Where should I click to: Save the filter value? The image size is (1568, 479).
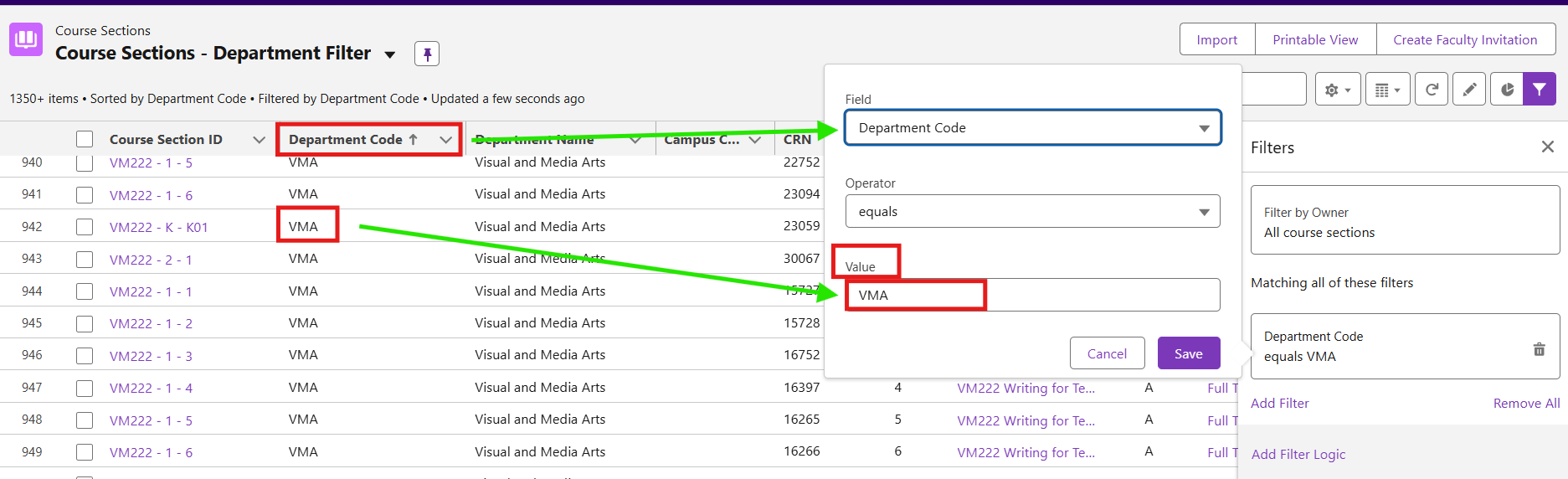tap(1189, 353)
